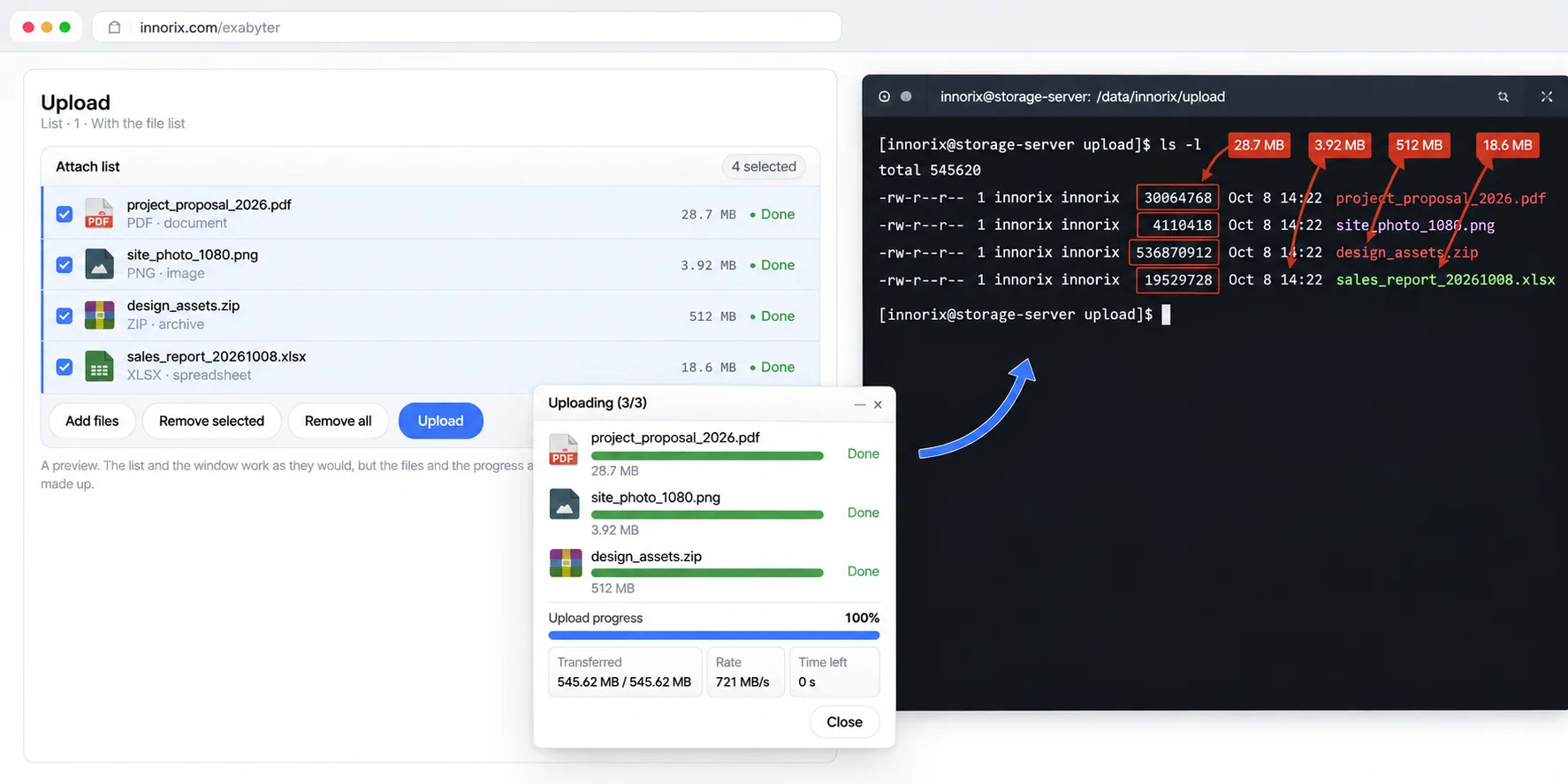The height and width of the screenshot is (784, 1568).
Task: Click the Done status for project_proposal_2026.pdf in Attach list
Action: [x=773, y=214]
